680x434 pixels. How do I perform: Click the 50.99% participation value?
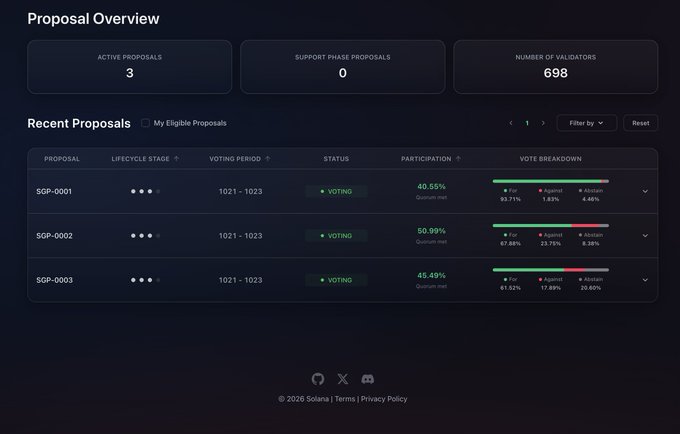click(x=431, y=231)
